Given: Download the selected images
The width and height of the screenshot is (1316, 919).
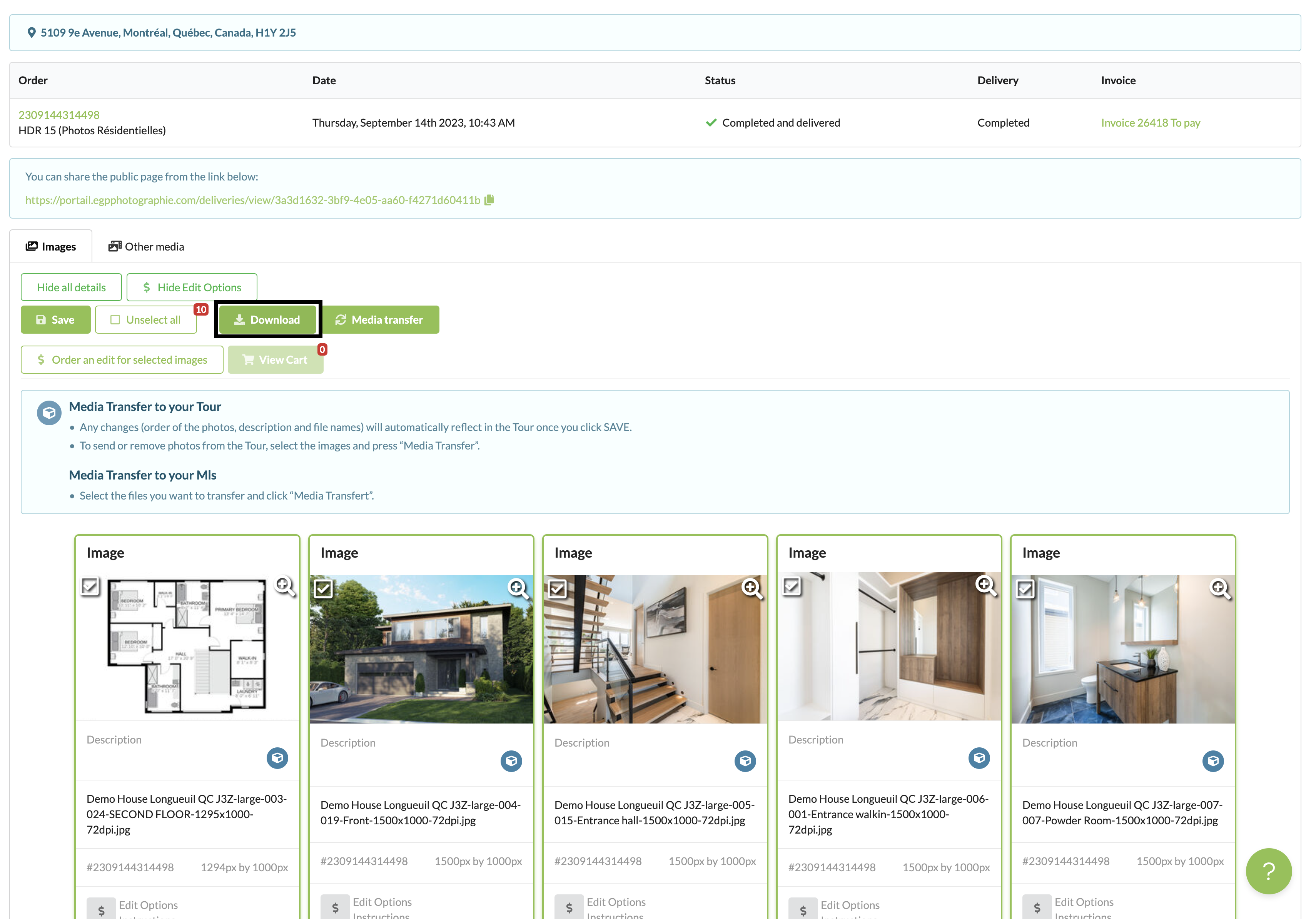Looking at the screenshot, I should 267,320.
